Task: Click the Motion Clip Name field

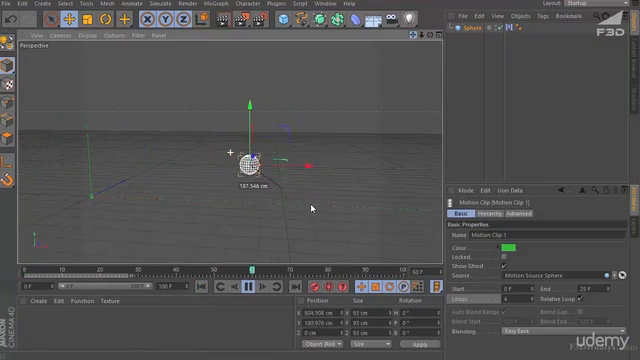Action: [x=547, y=235]
